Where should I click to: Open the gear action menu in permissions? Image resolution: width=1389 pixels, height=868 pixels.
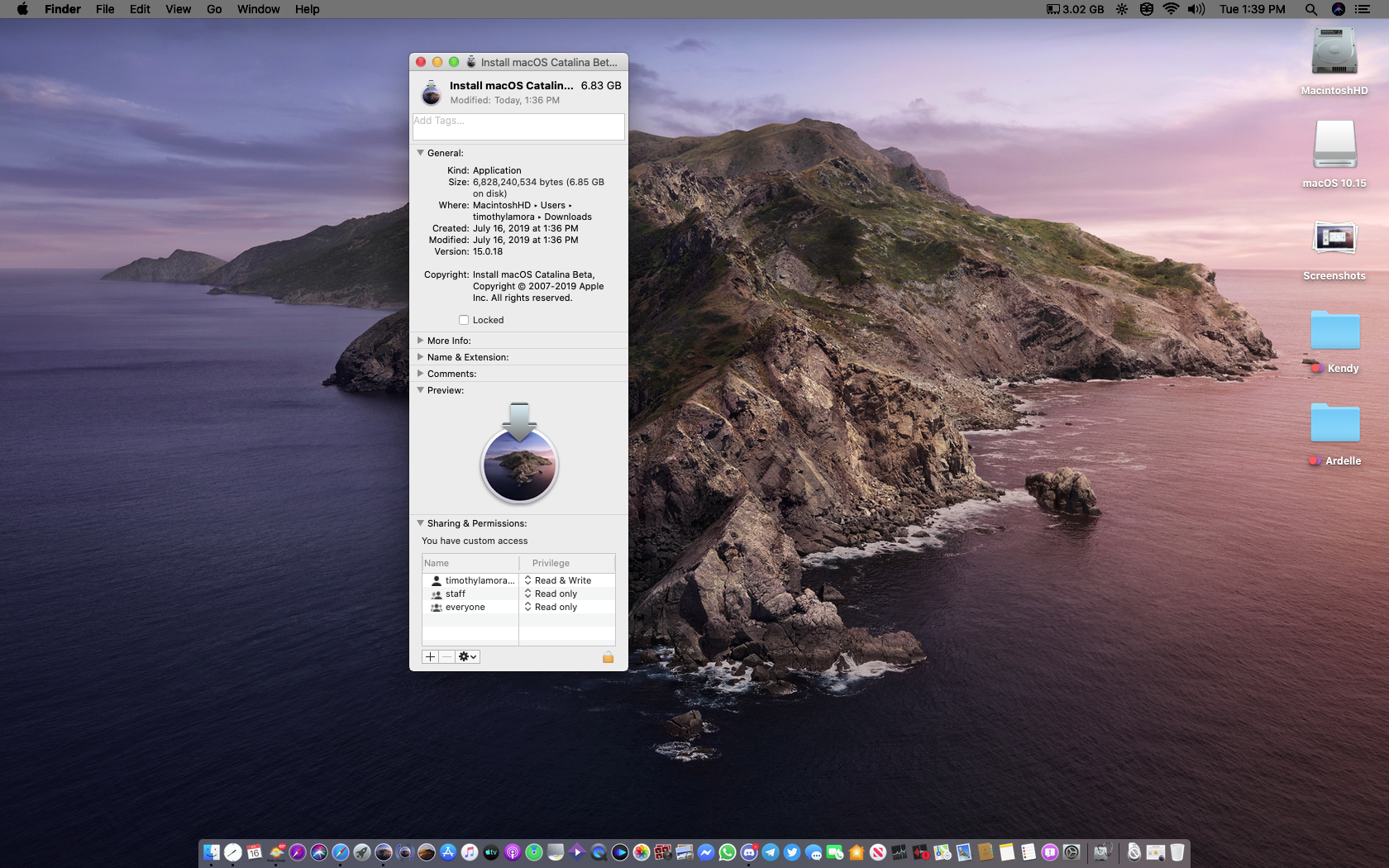click(467, 656)
